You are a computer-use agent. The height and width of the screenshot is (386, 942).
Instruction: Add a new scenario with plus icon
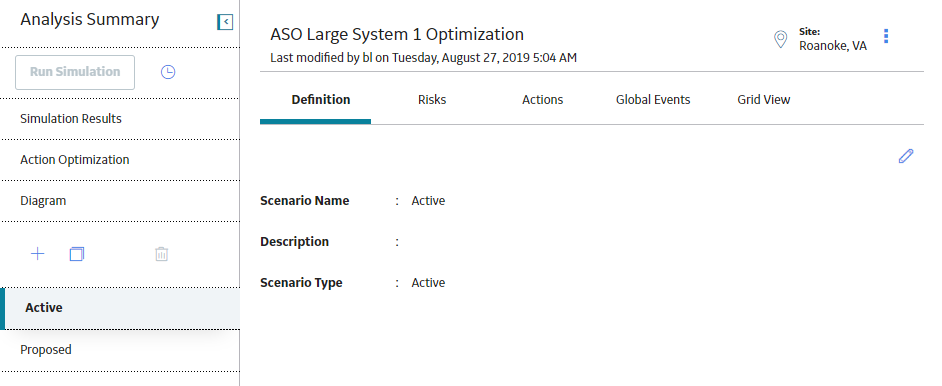(x=37, y=254)
